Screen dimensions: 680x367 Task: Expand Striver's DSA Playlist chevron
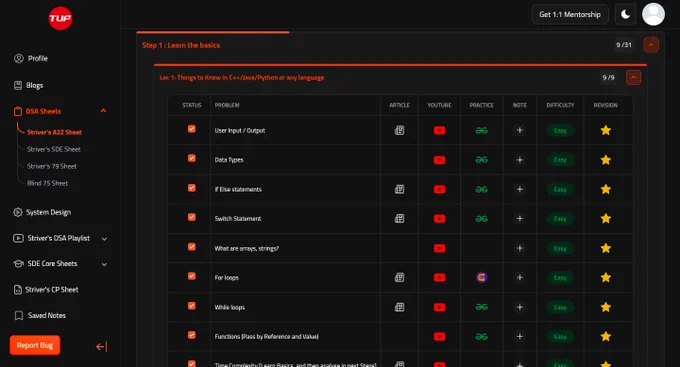point(104,239)
